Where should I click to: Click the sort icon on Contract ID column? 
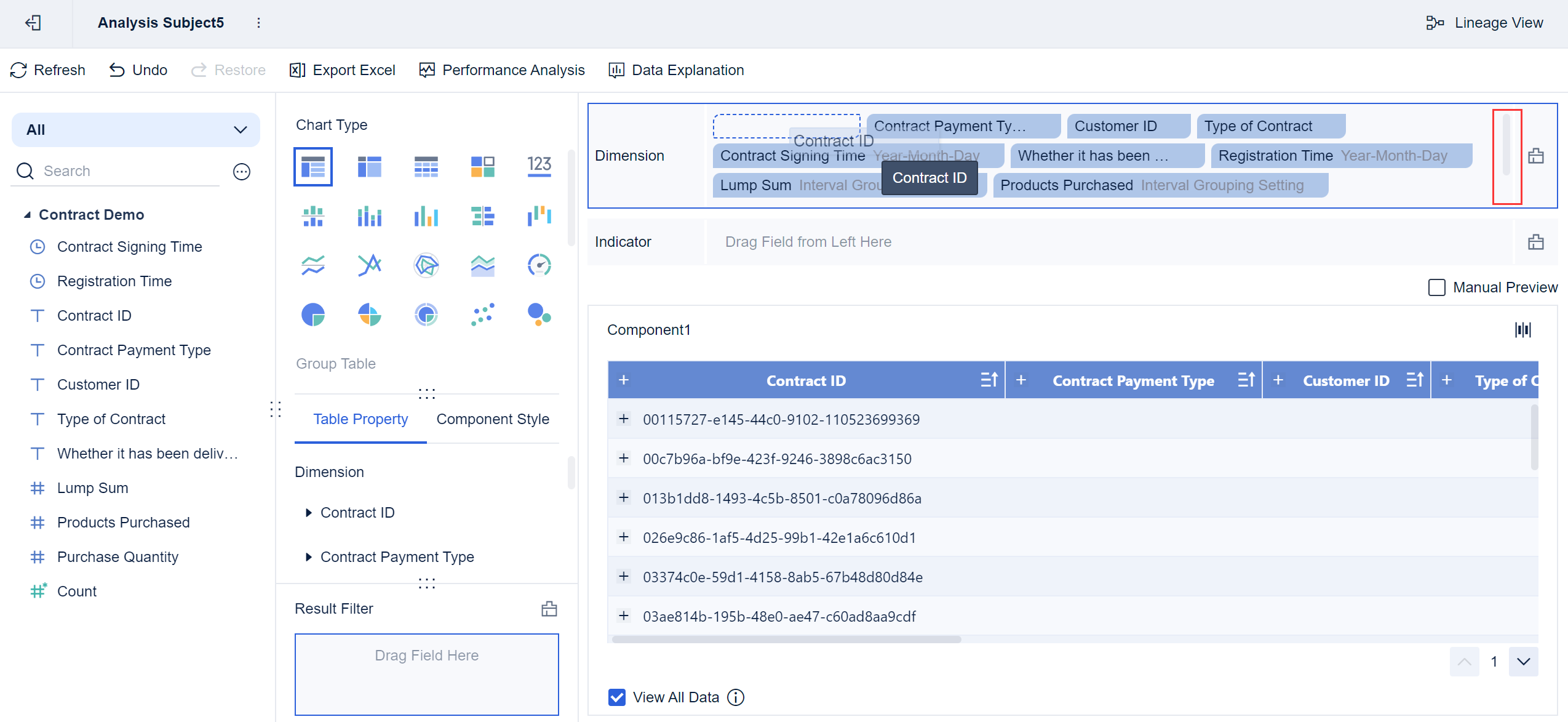pyautogui.click(x=989, y=380)
